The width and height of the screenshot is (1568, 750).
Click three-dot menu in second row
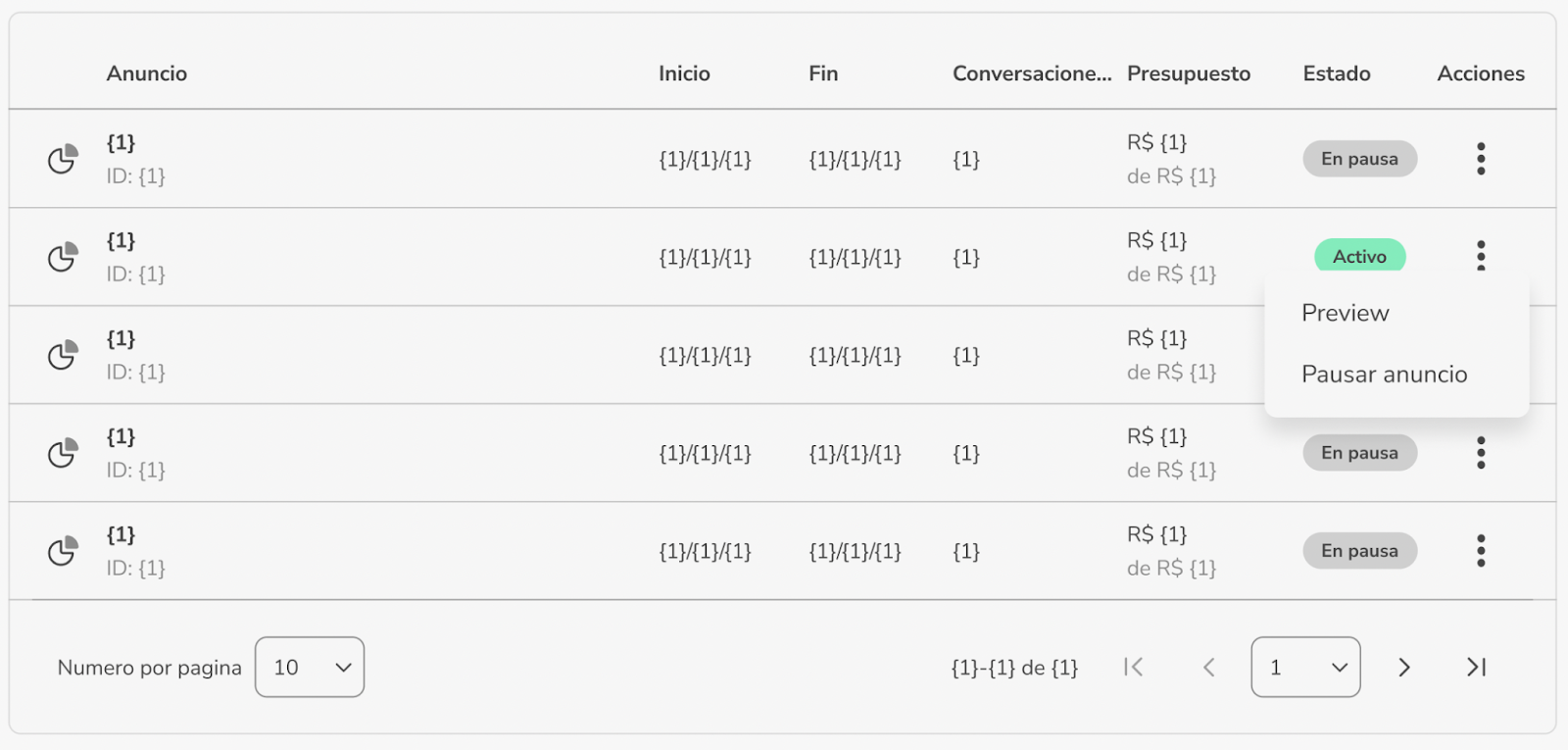[1481, 256]
